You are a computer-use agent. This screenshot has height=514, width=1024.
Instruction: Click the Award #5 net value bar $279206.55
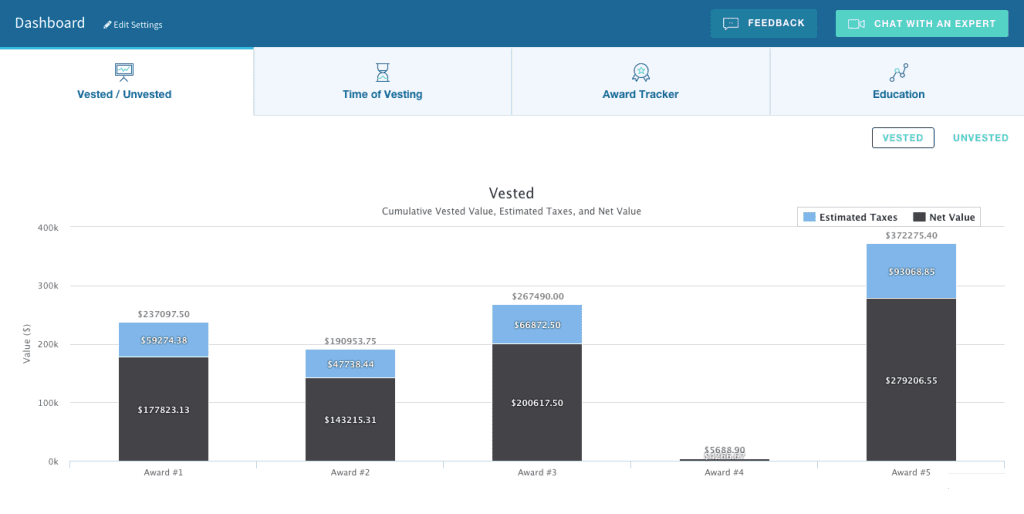click(x=911, y=380)
